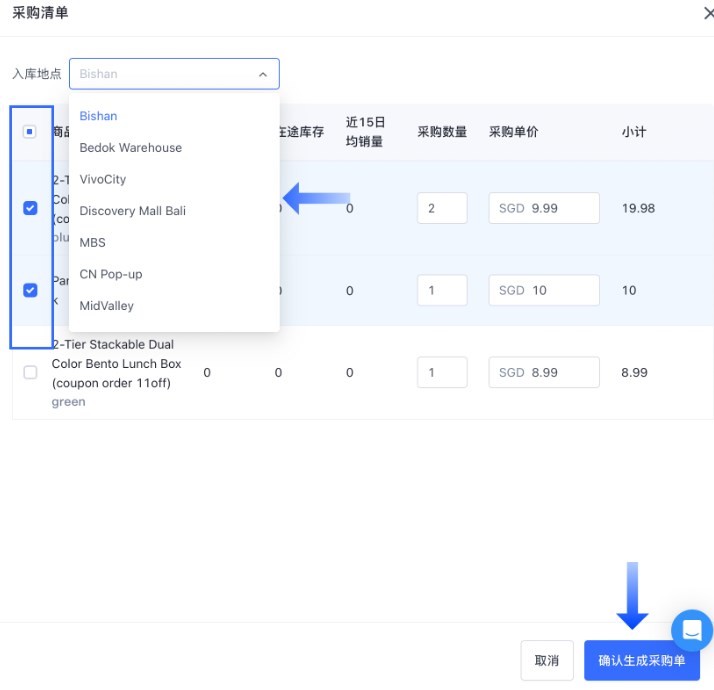Screen dimensions: 714x690
Task: Collapse the 入库地点 dropdown chevron
Action: click(263, 74)
